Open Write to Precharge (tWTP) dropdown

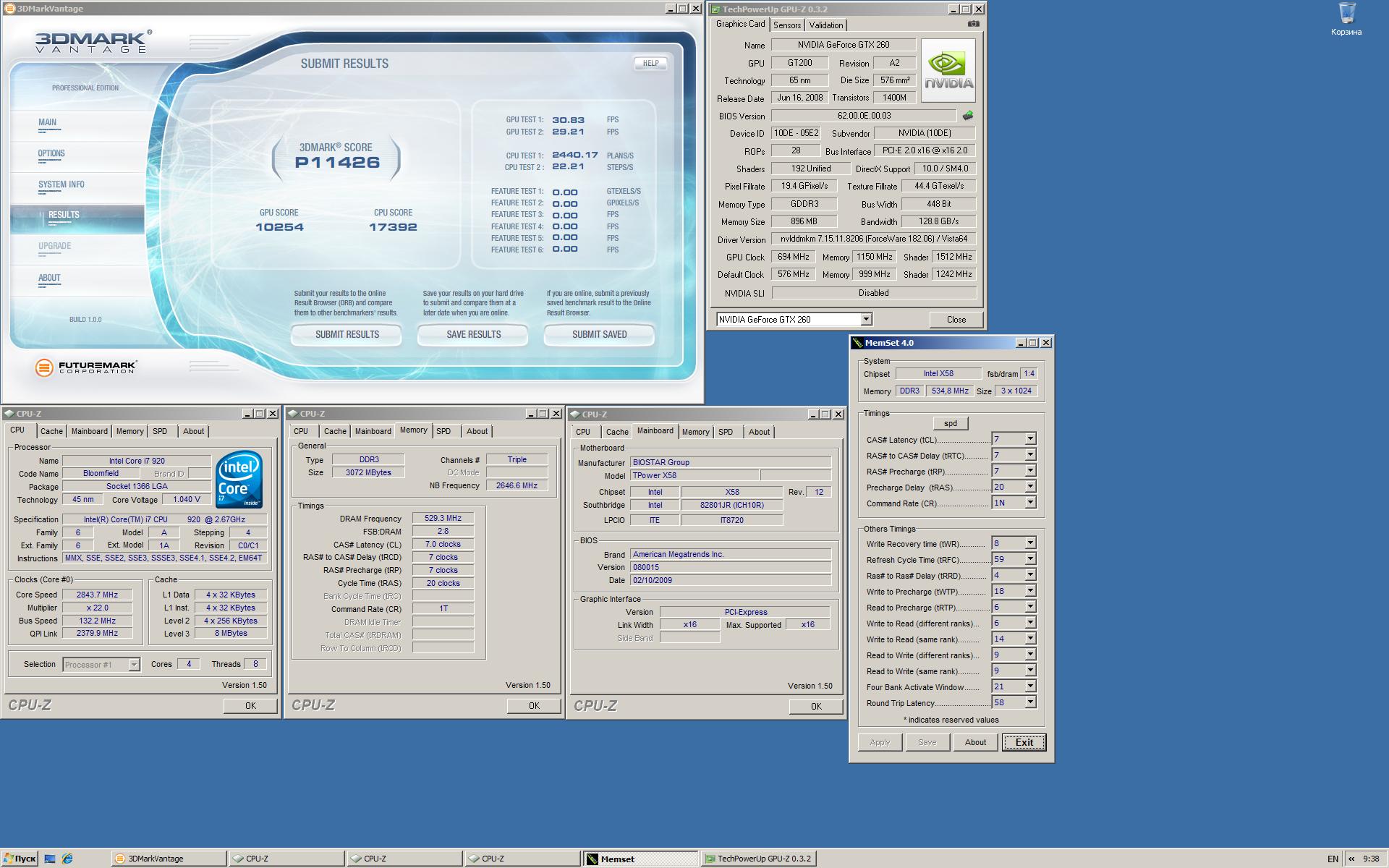(1030, 591)
